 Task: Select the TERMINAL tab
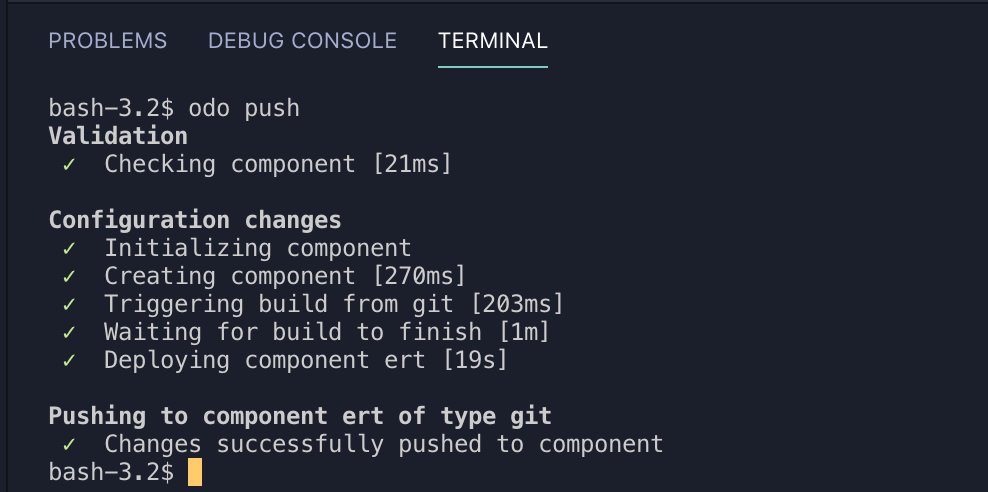pyautogui.click(x=492, y=41)
